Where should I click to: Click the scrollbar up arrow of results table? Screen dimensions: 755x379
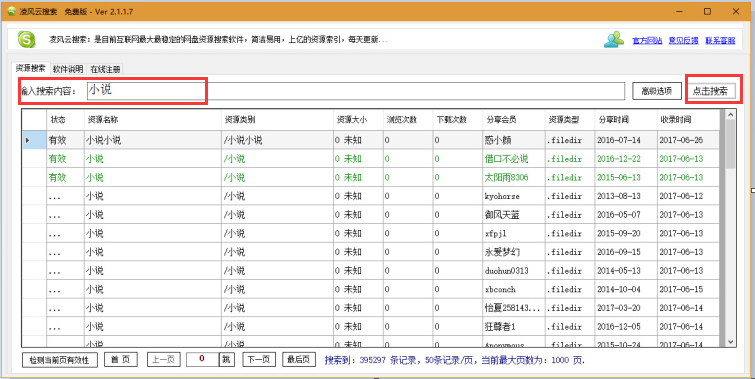tap(730, 115)
